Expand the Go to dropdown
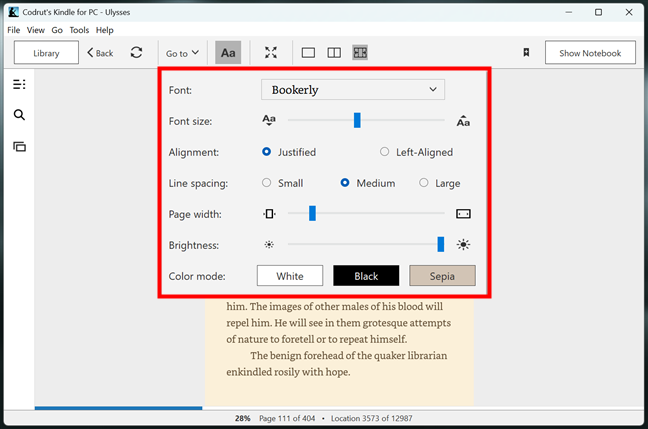Image resolution: width=648 pixels, height=429 pixels. [182, 53]
